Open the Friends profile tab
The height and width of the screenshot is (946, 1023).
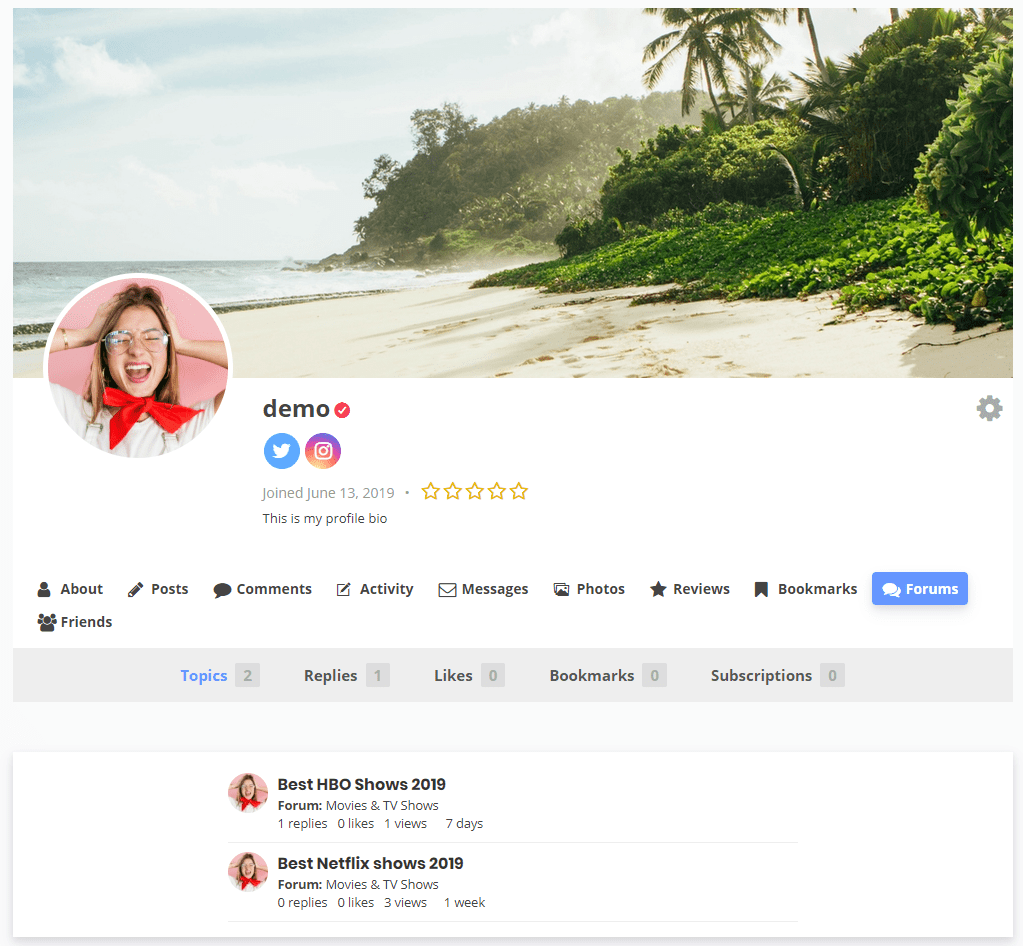[x=75, y=622]
